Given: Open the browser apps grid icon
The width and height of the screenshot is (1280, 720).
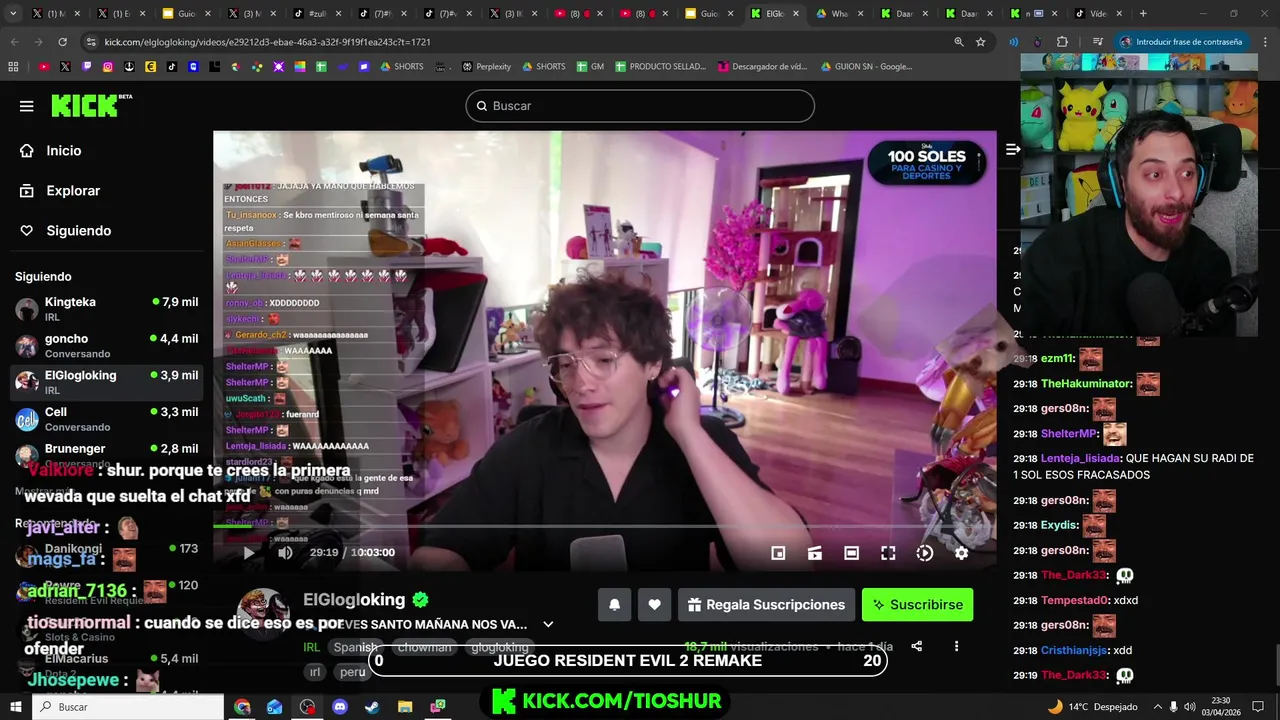Looking at the screenshot, I should click(13, 67).
